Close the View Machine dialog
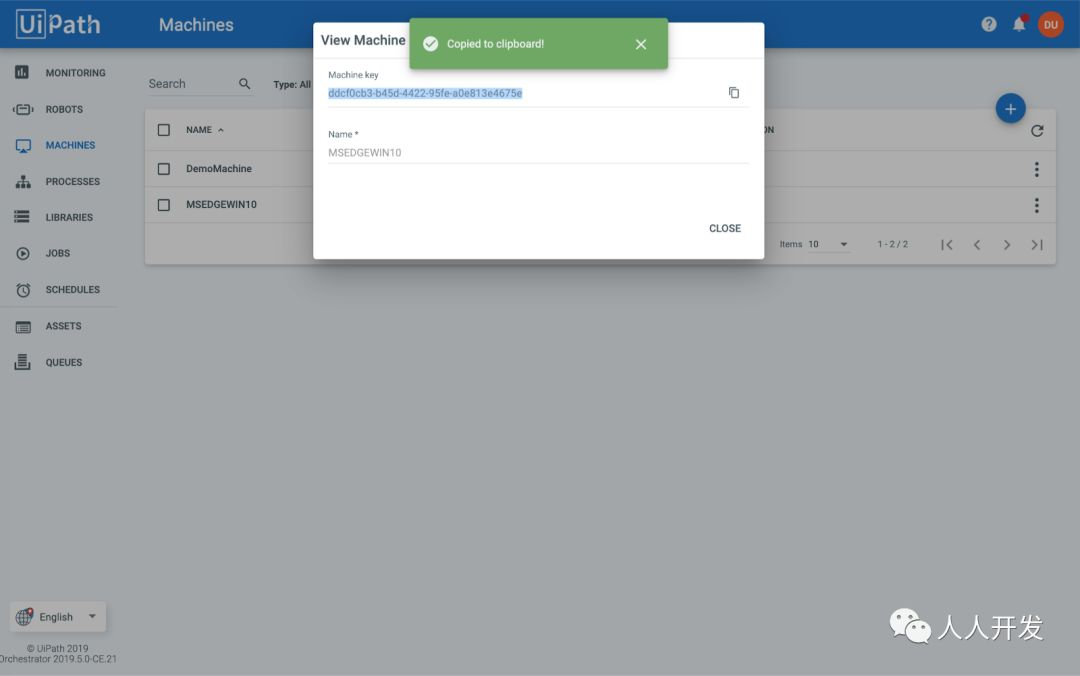This screenshot has width=1080, height=676. tap(725, 228)
